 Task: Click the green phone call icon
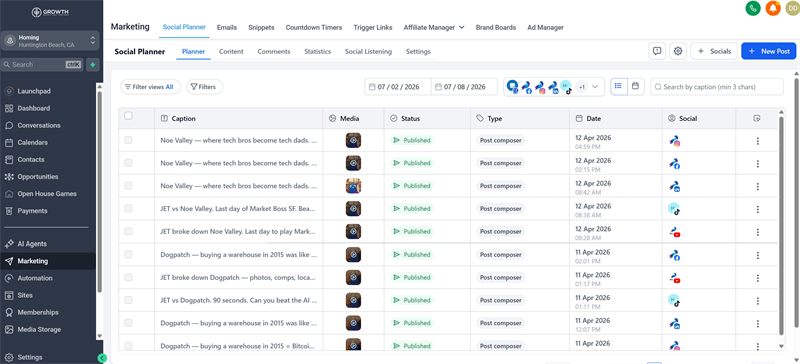(753, 8)
